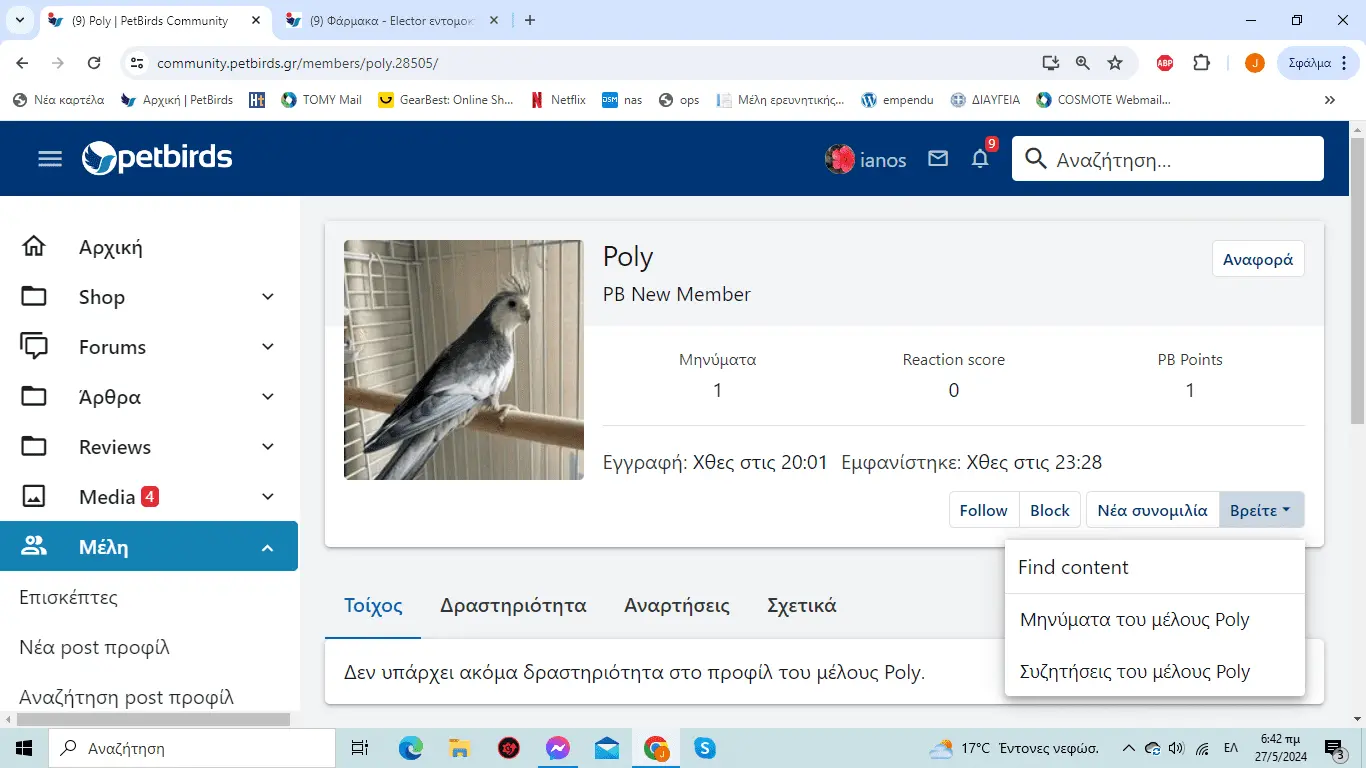Viewport: 1366px width, 768px height.
Task: Open Poly's cockatiel profile photo
Action: coord(464,360)
